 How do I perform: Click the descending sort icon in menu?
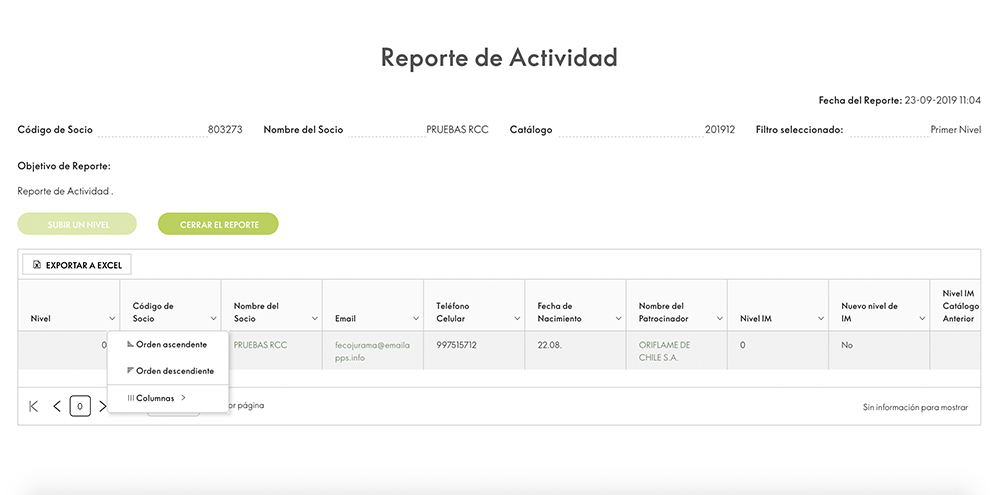130,370
